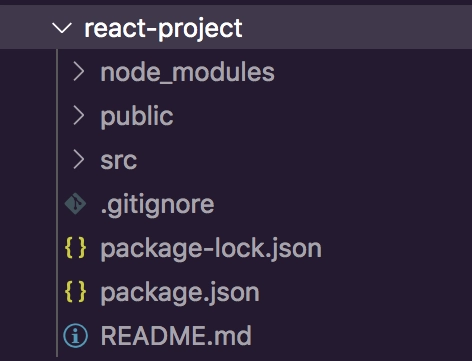Screen dimensions: 472x361
Task: Click the curly braces icon of package.json
Action: (x=76, y=292)
